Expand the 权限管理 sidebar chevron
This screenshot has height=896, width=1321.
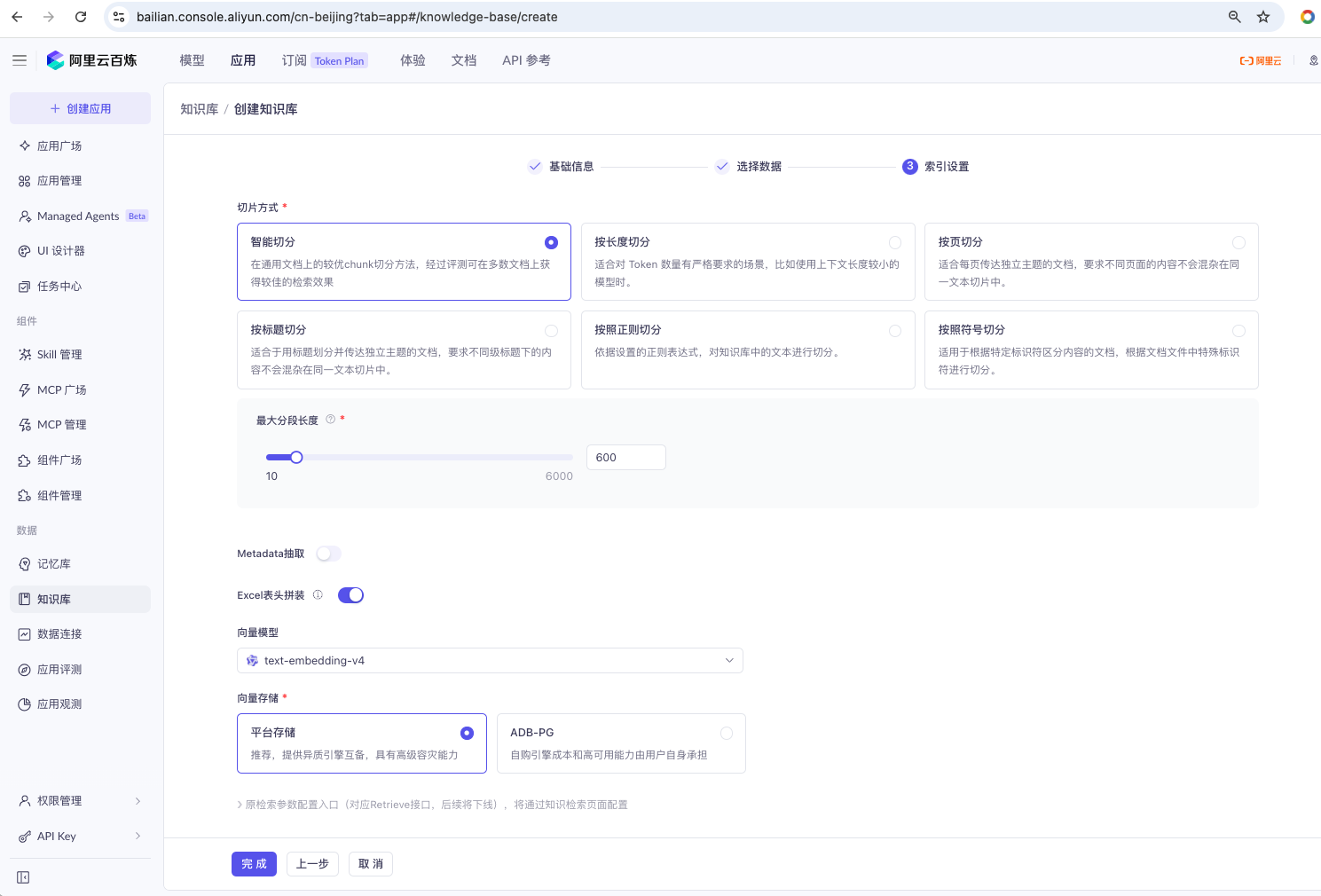pos(138,801)
